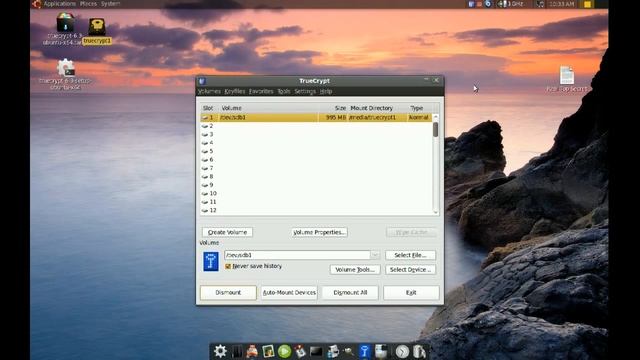
Task: Select empty slot 11 drive icon
Action: [x=205, y=202]
